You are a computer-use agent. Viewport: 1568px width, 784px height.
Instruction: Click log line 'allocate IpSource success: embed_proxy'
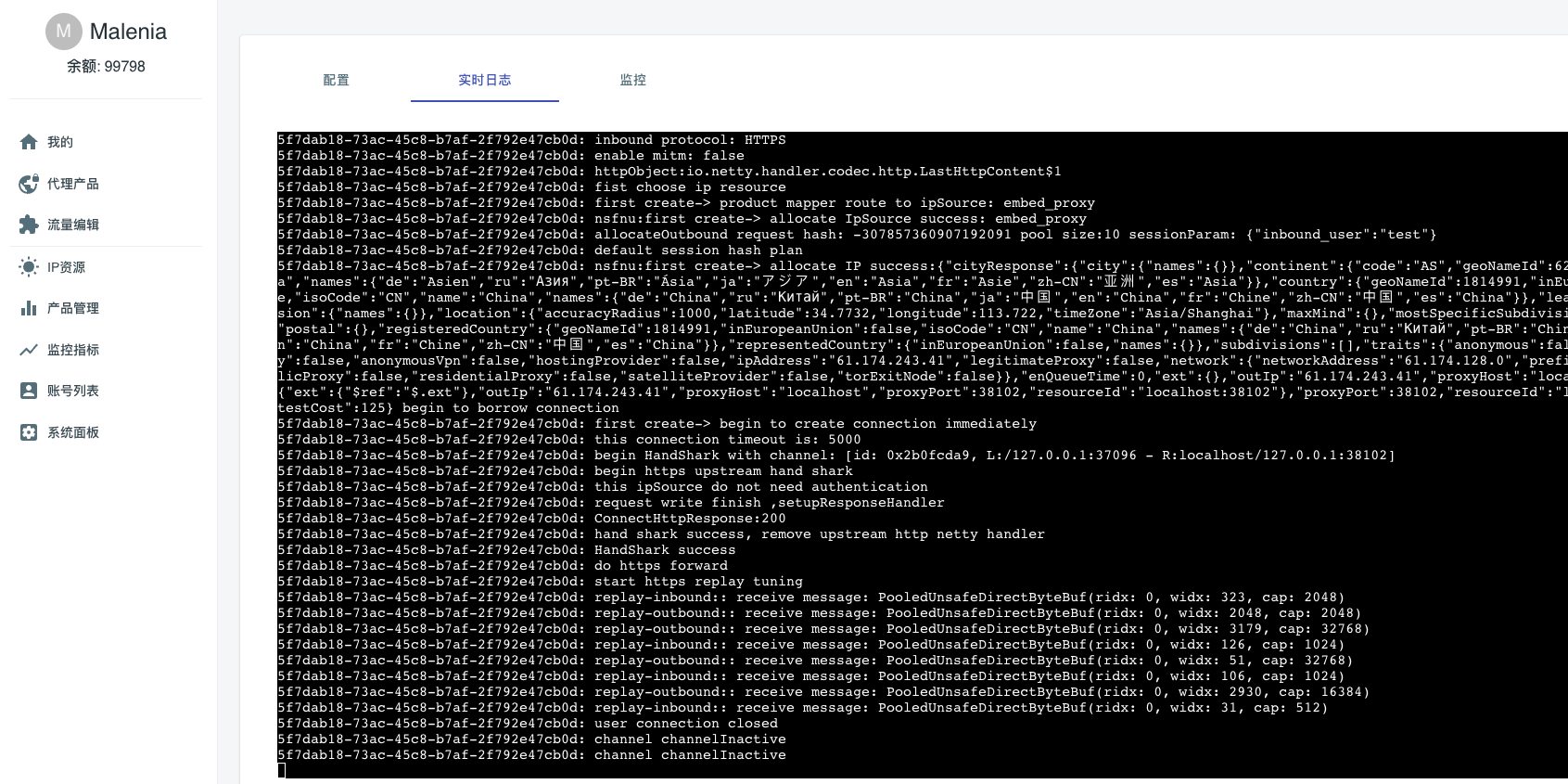(682, 219)
